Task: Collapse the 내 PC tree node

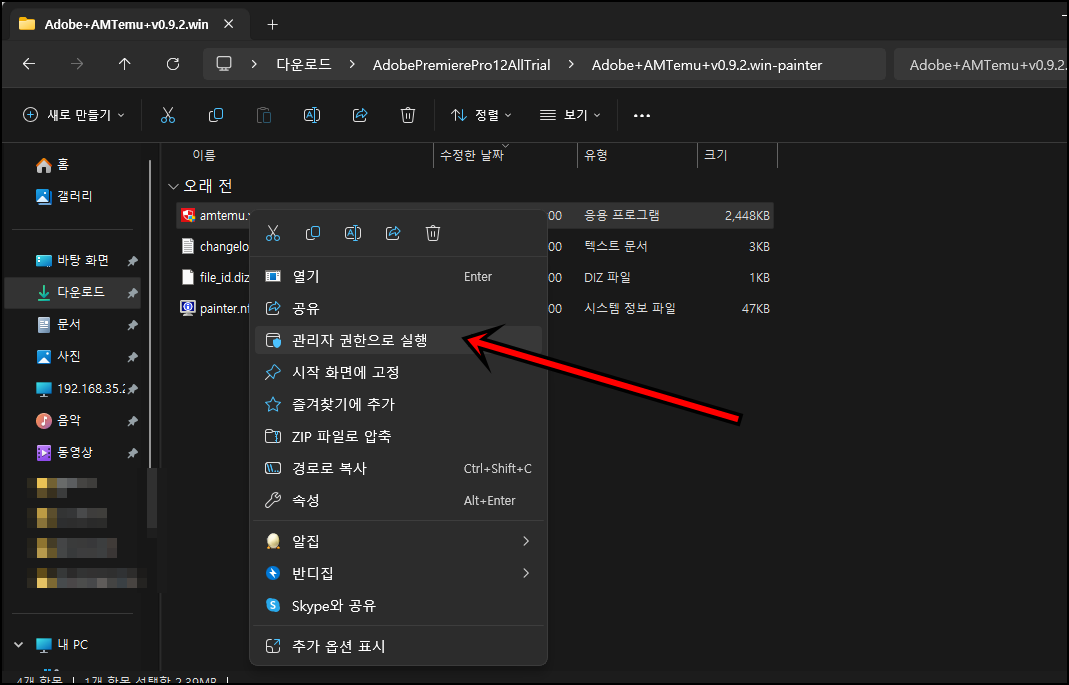Action: (x=18, y=645)
